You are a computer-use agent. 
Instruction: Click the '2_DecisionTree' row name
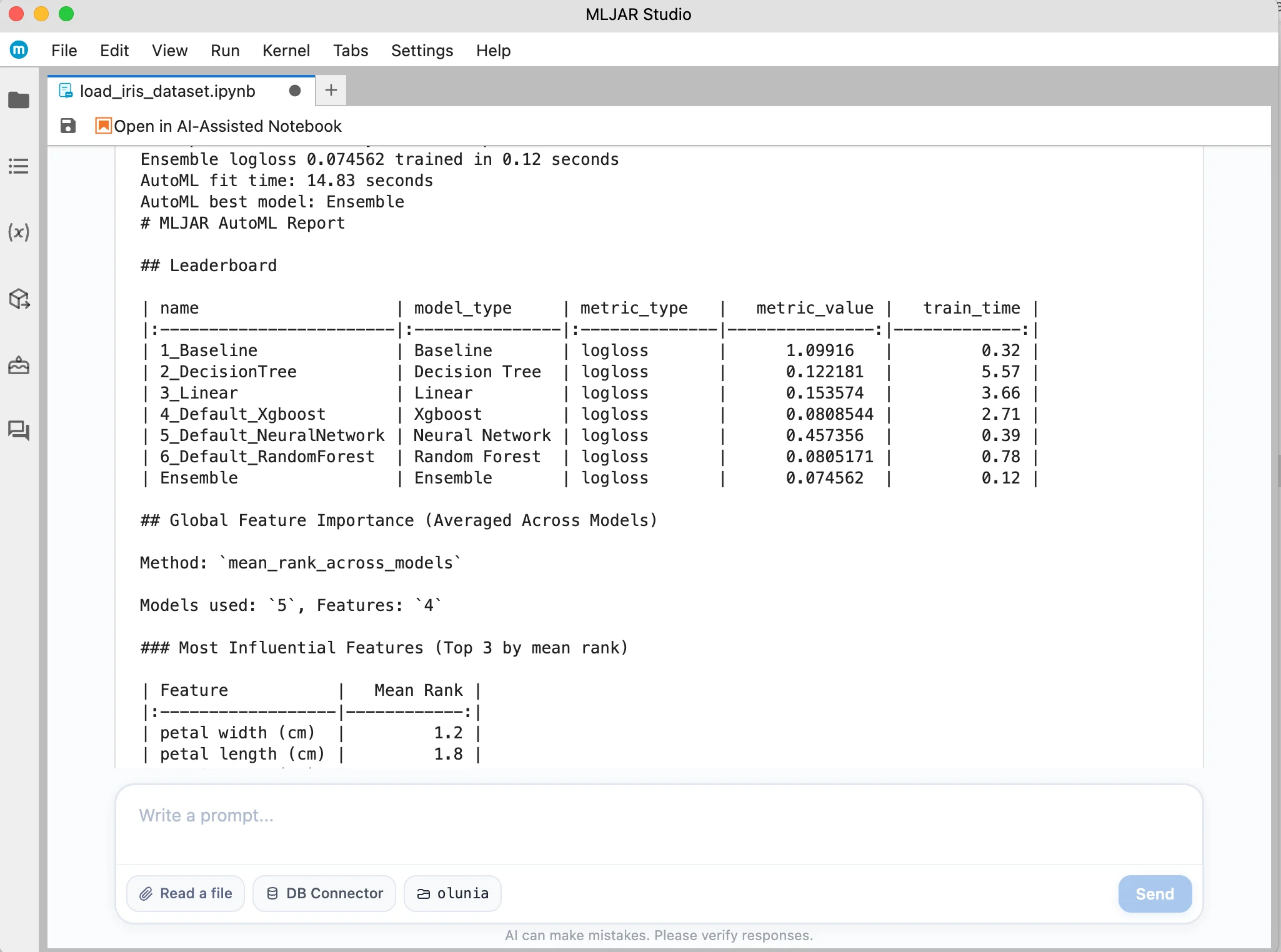(228, 372)
